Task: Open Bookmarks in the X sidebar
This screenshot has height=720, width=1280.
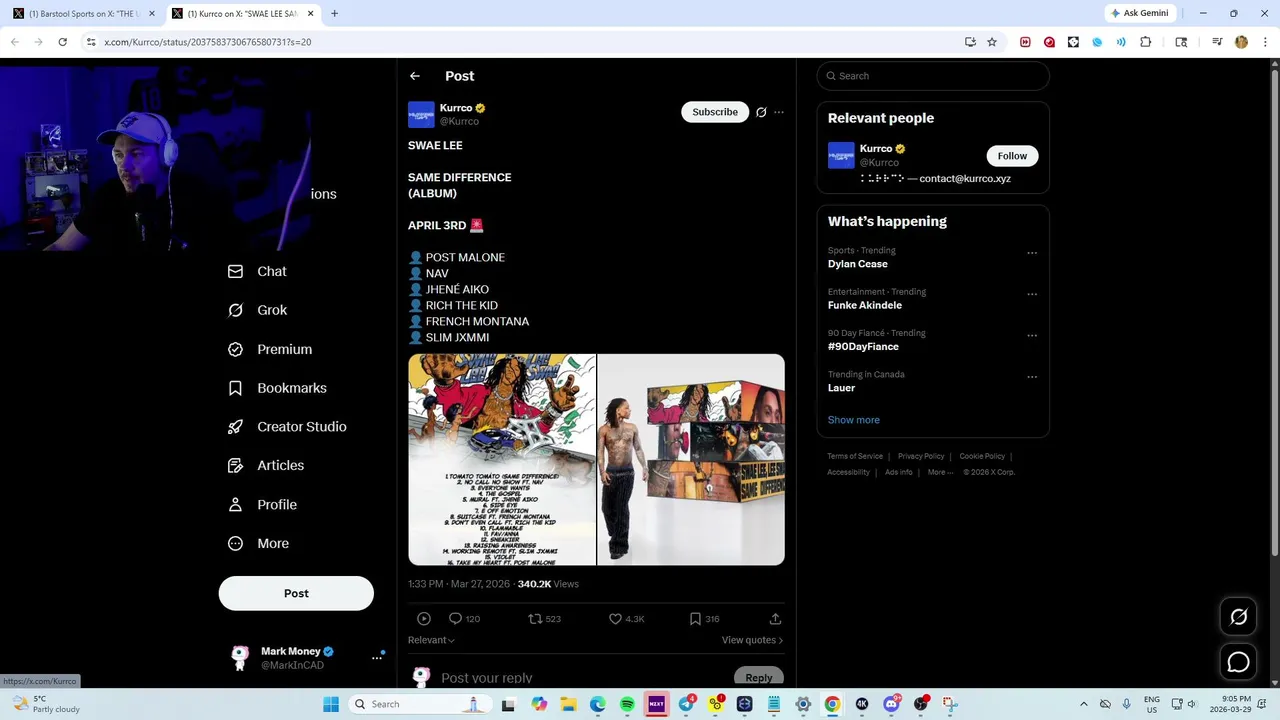Action: pos(277,388)
